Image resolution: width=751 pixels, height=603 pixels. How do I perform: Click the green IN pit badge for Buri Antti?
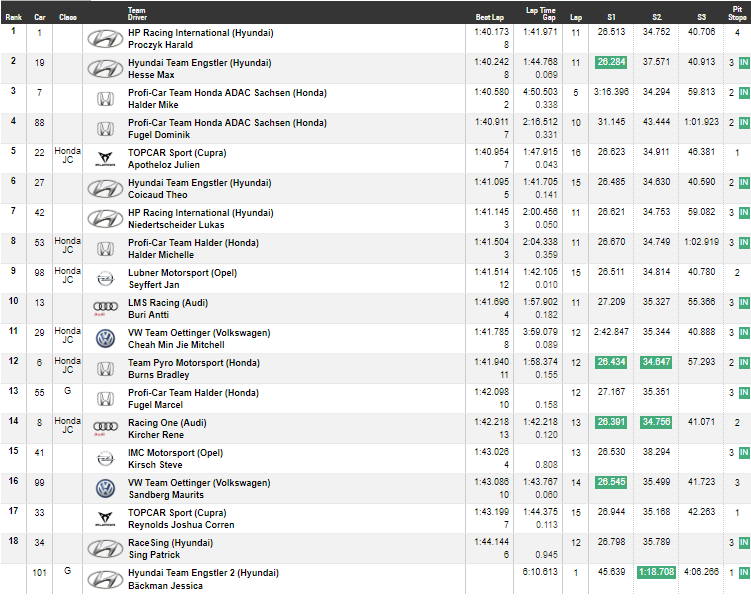coord(744,303)
